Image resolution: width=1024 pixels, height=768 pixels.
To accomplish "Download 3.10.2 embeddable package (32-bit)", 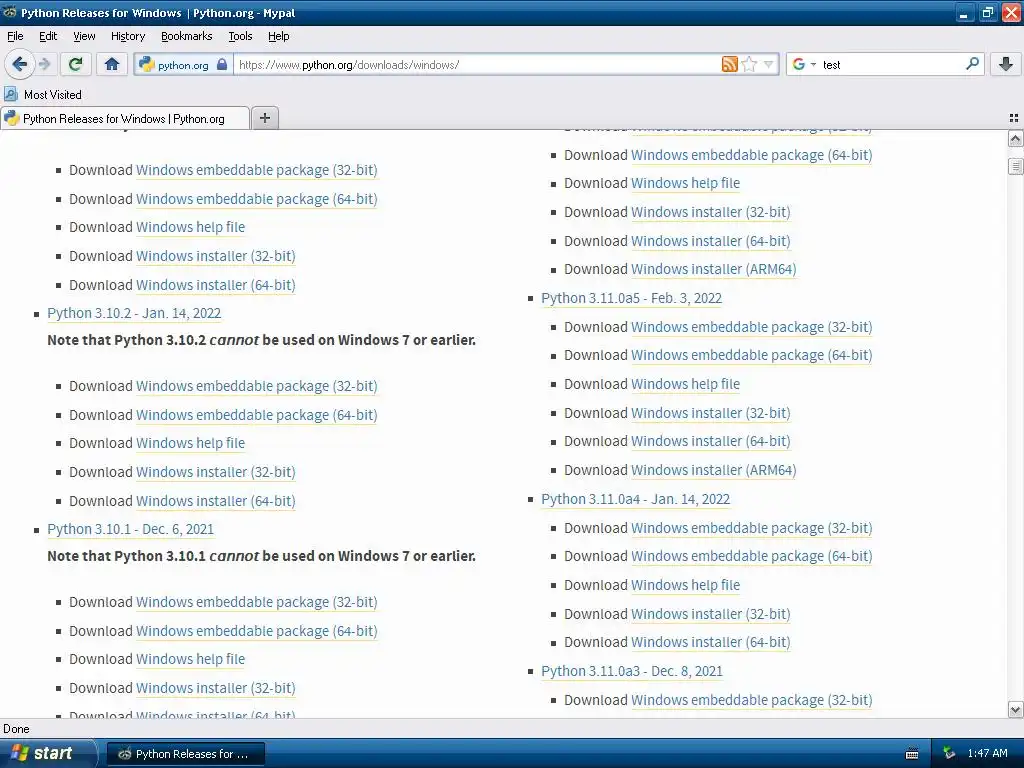I will coord(257,386).
